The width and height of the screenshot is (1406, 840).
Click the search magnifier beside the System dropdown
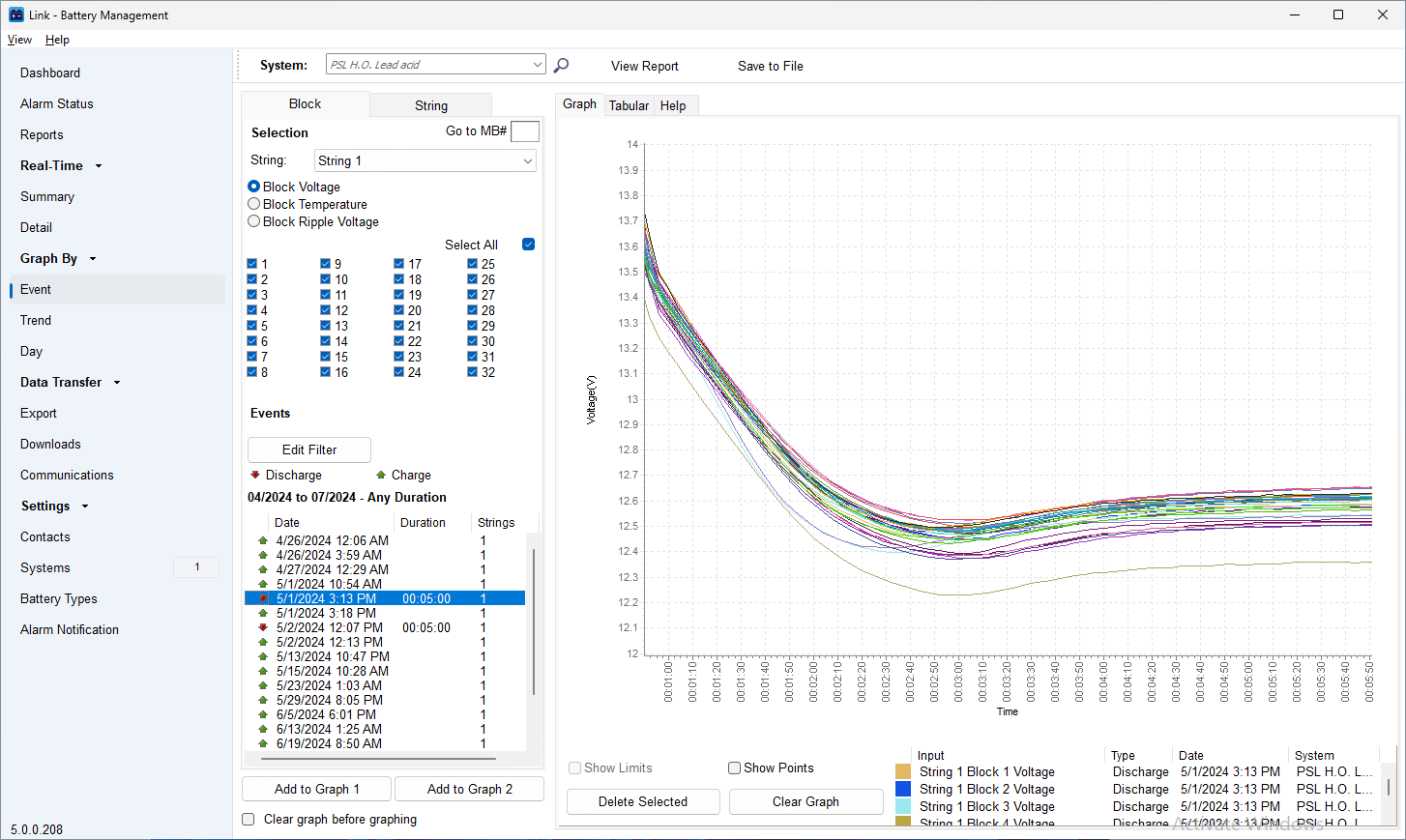(561, 65)
